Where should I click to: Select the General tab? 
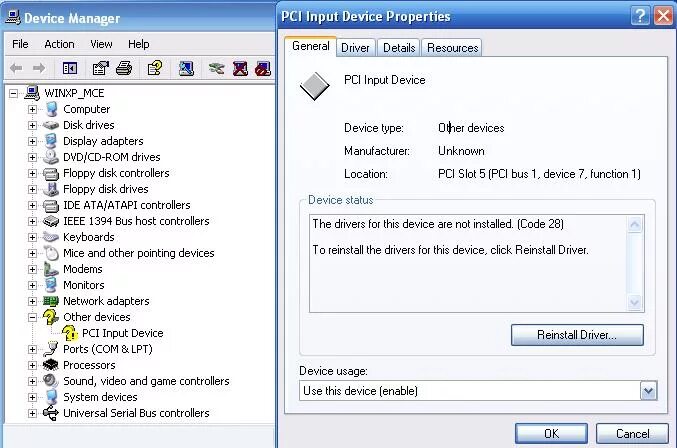(310, 46)
